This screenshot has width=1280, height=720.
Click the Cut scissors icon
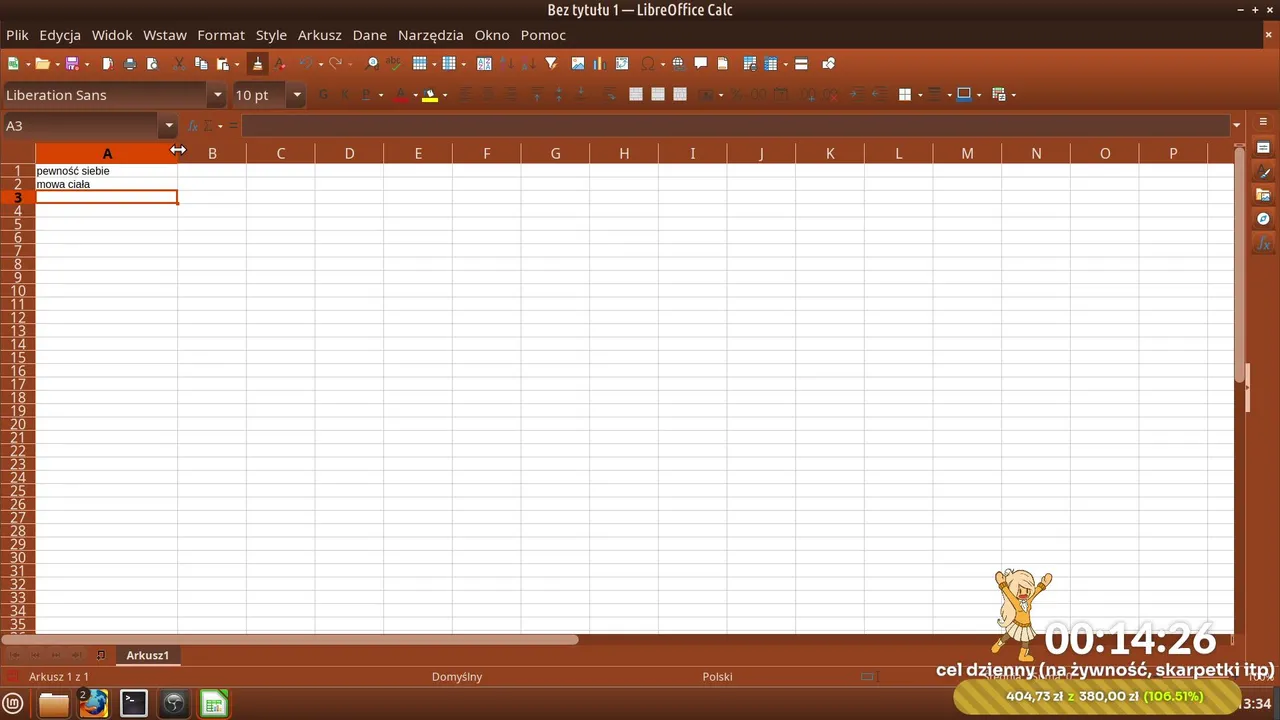(x=179, y=64)
